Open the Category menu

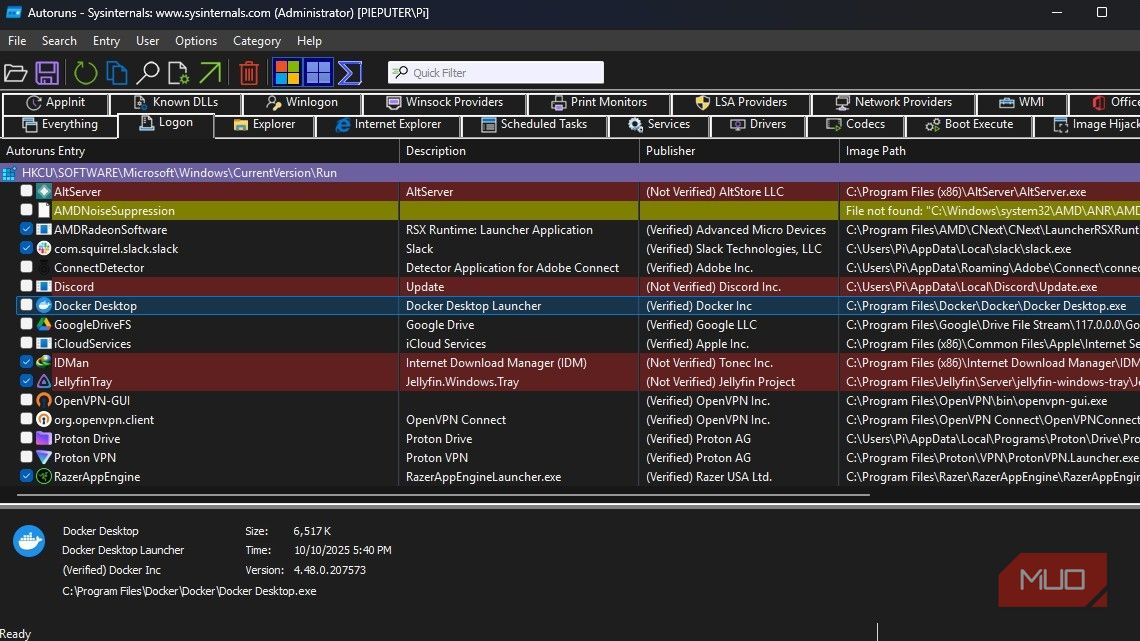pyautogui.click(x=257, y=41)
